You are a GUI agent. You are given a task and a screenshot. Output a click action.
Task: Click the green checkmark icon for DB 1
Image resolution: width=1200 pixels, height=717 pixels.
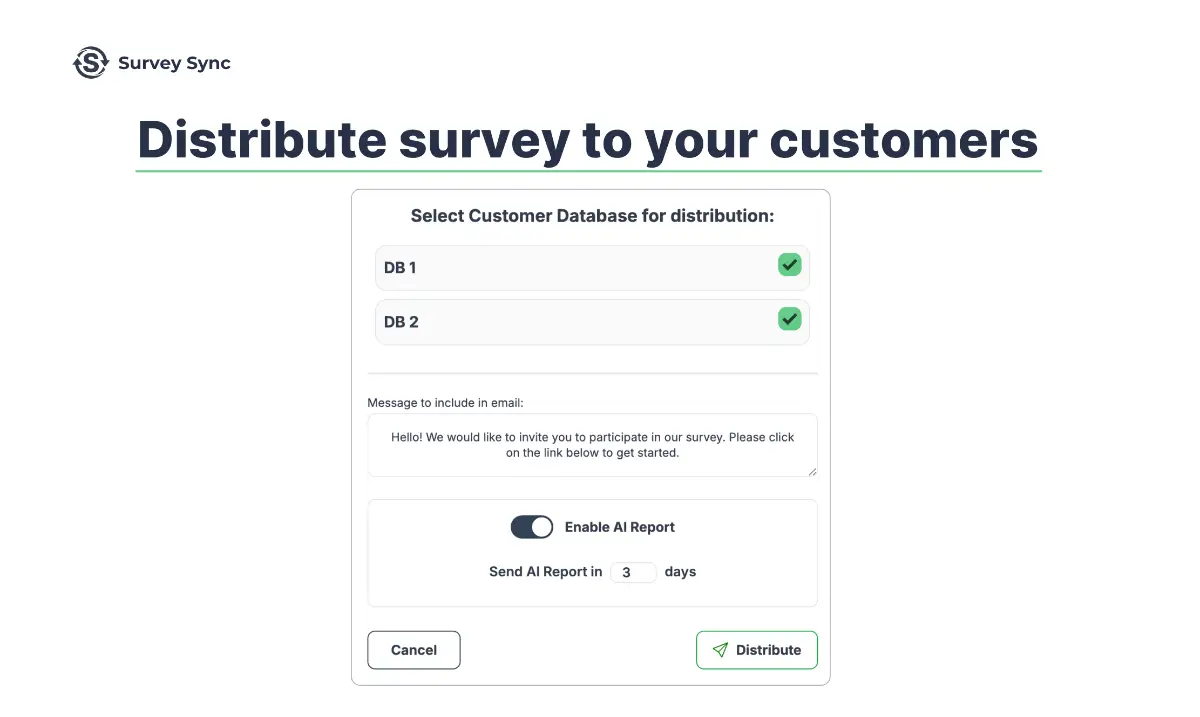[x=789, y=264]
